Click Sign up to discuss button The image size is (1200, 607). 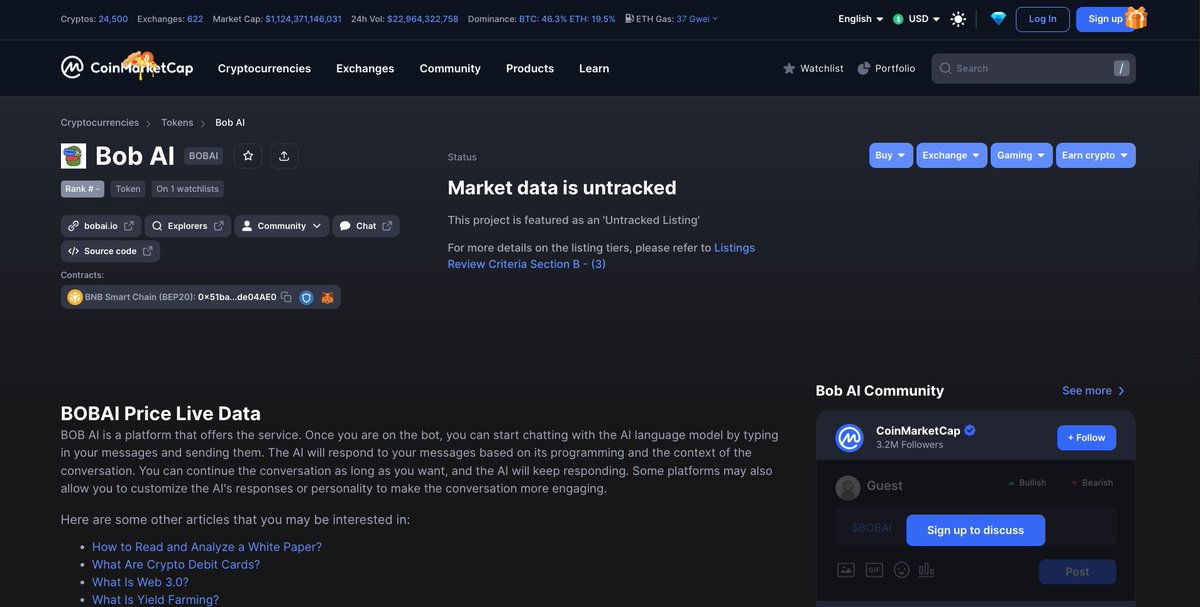click(976, 530)
